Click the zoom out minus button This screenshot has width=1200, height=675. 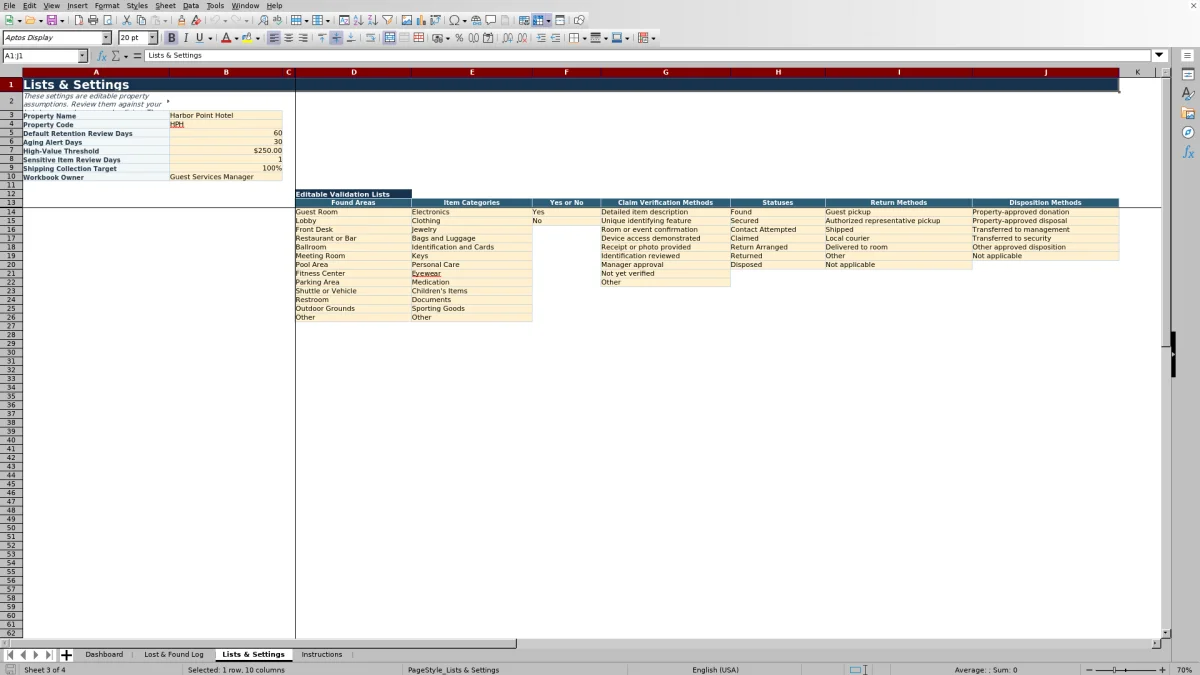coord(1089,670)
